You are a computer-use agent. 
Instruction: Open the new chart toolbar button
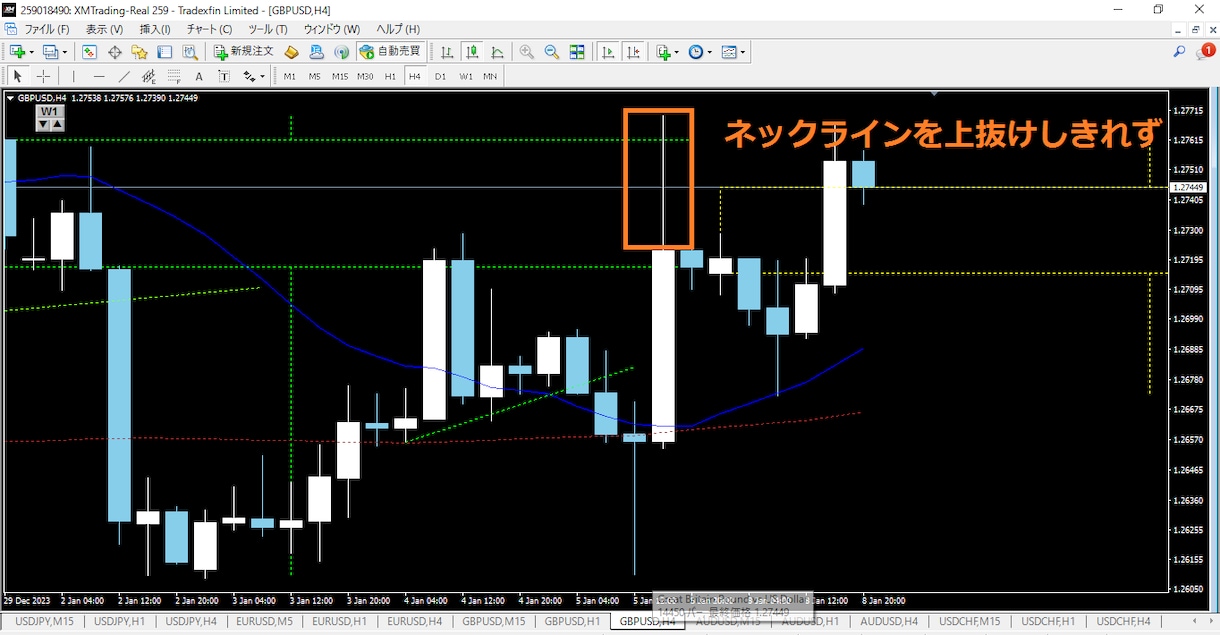[x=17, y=52]
